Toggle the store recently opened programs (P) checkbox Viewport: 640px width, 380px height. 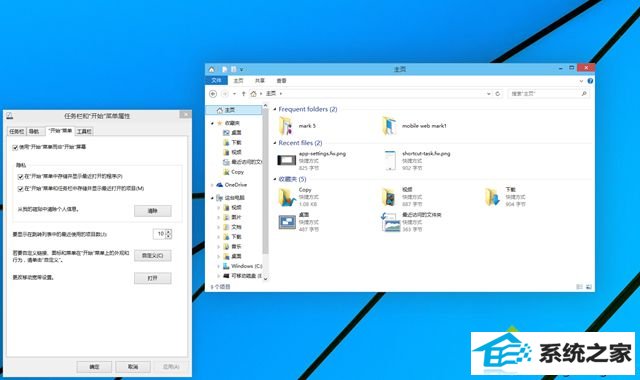tap(20, 177)
